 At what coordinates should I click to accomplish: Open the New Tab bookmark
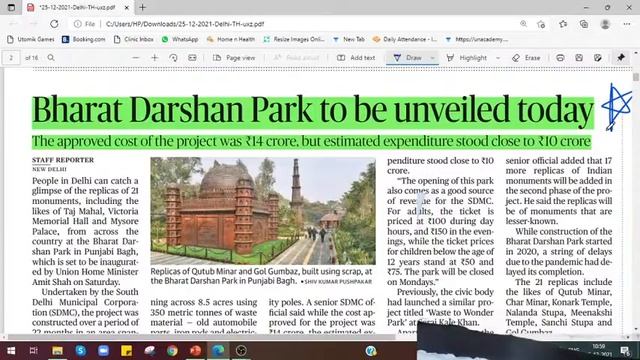pyautogui.click(x=349, y=39)
